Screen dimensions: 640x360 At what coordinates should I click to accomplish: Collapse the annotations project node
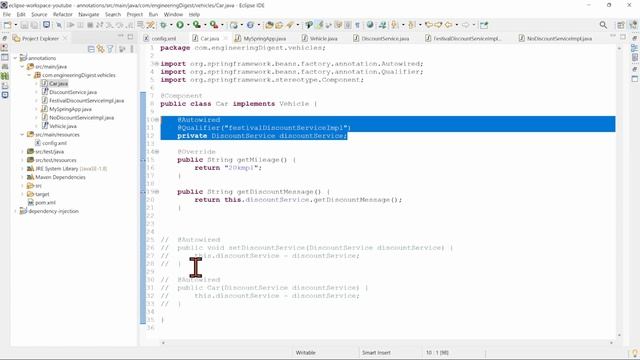click(x=16, y=58)
